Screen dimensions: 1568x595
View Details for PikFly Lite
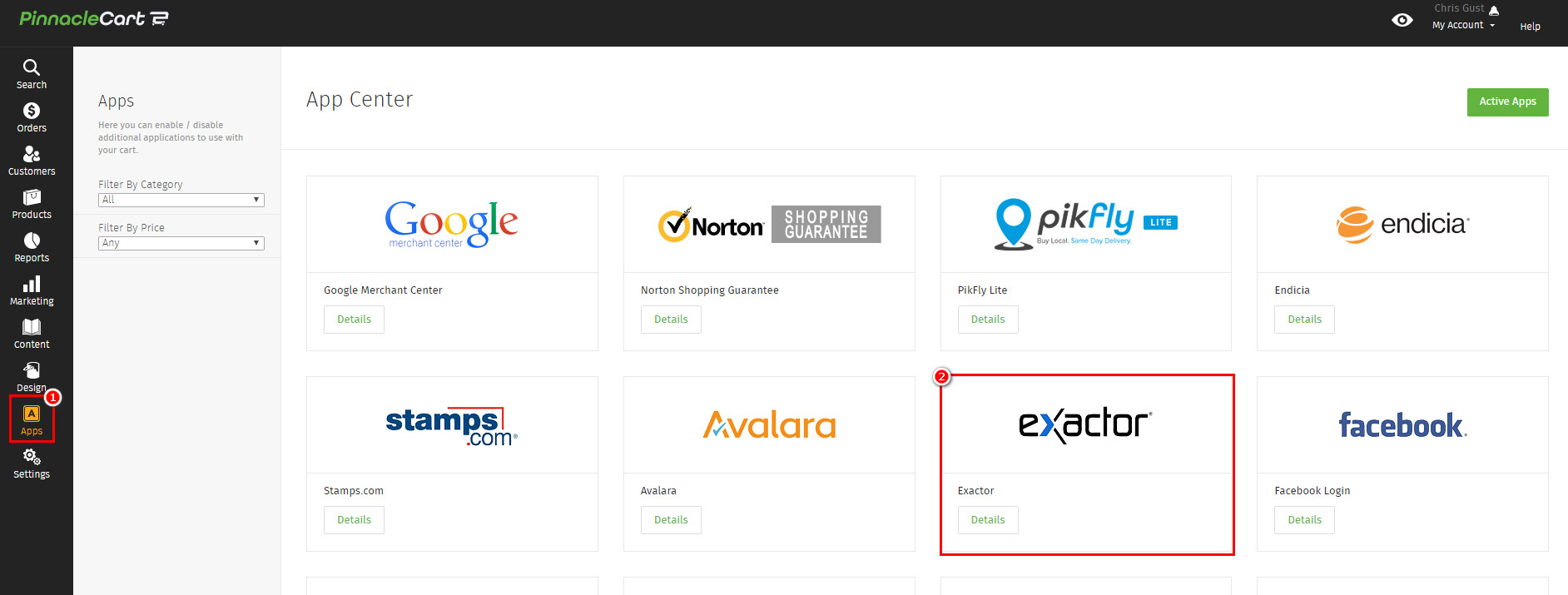click(988, 320)
